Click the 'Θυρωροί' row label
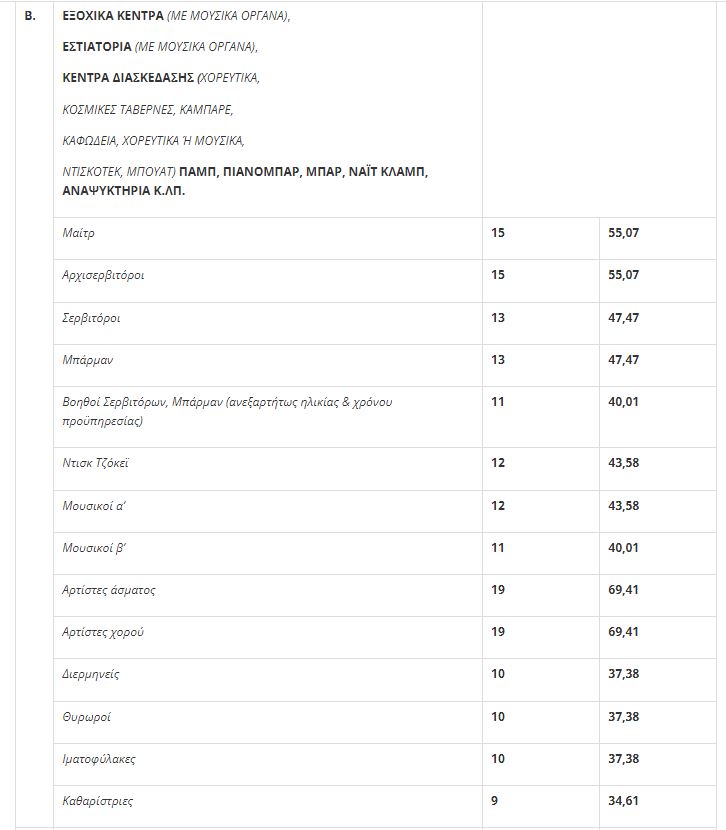The image size is (726, 830). pyautogui.click(x=85, y=717)
